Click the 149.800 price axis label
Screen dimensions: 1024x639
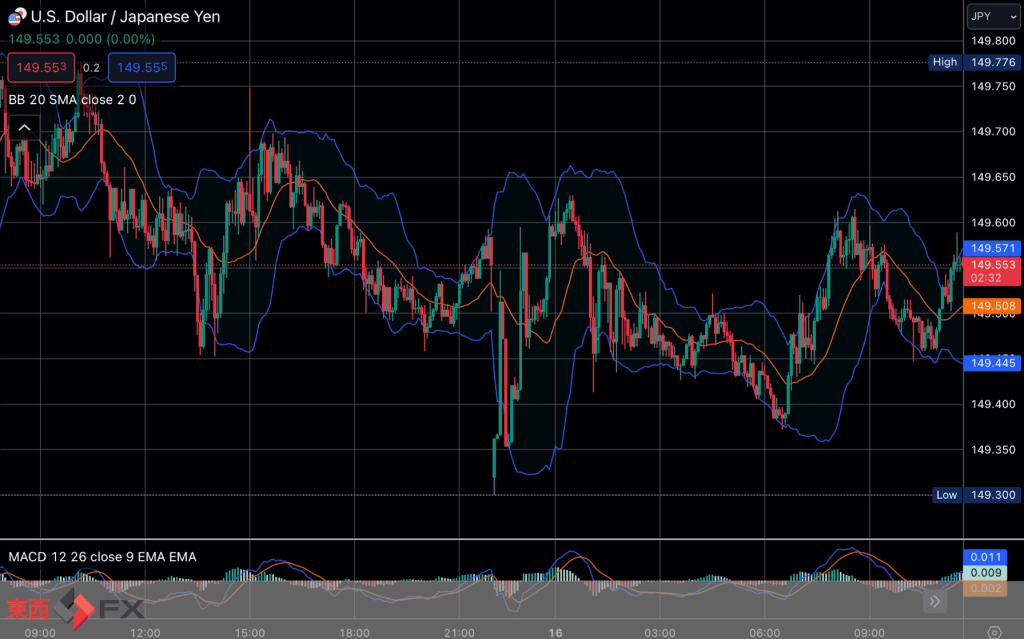(x=993, y=41)
